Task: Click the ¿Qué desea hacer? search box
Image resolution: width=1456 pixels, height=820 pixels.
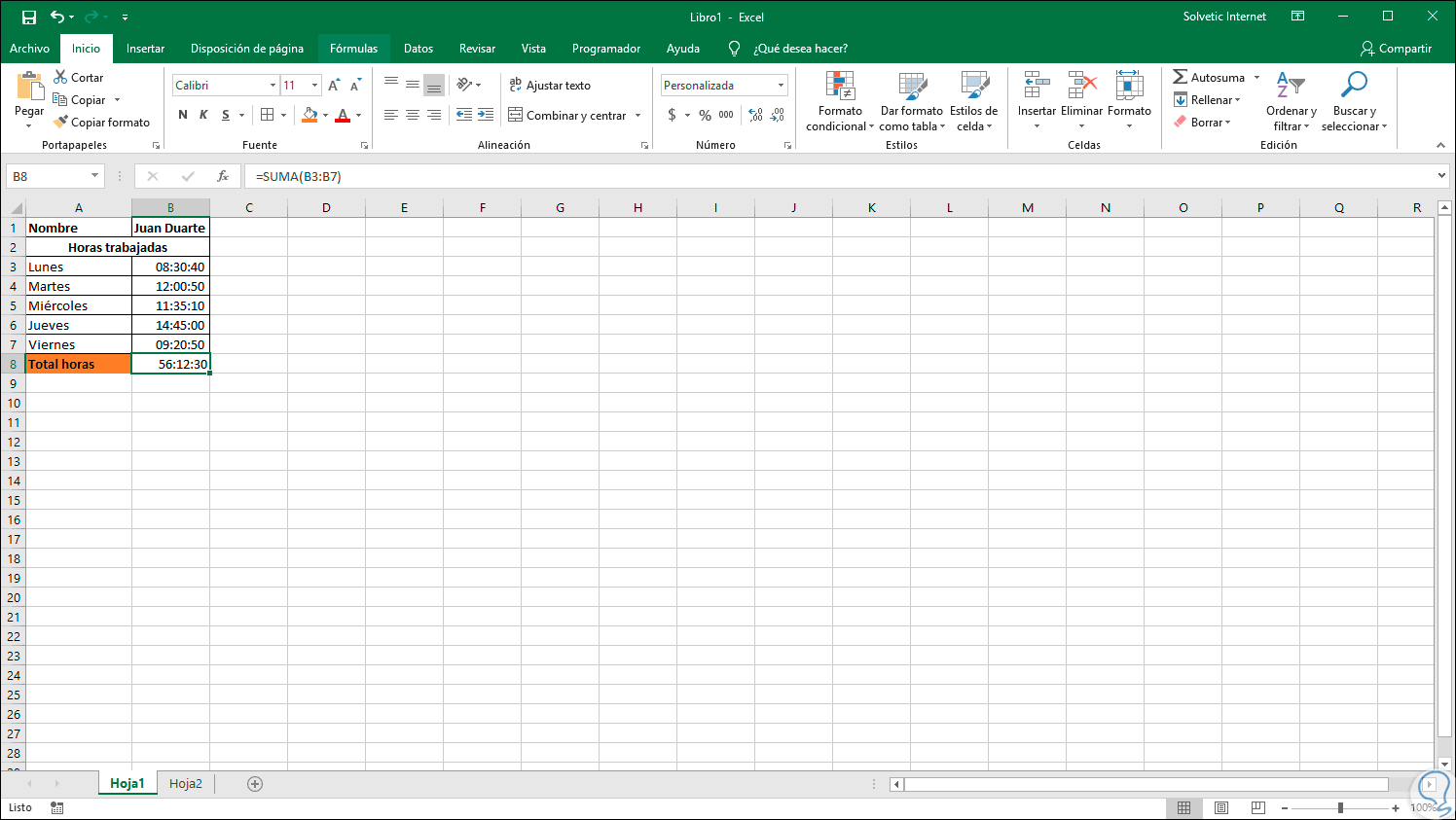Action: pos(800,49)
